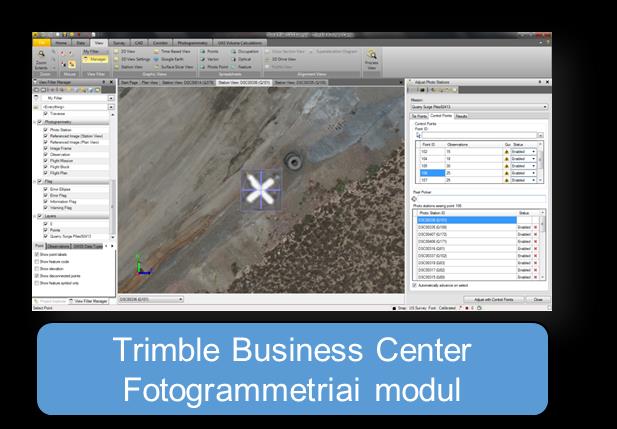The image size is (617, 429).
Task: Switch to the View Filter Manager bottom tab
Action: [x=89, y=301]
